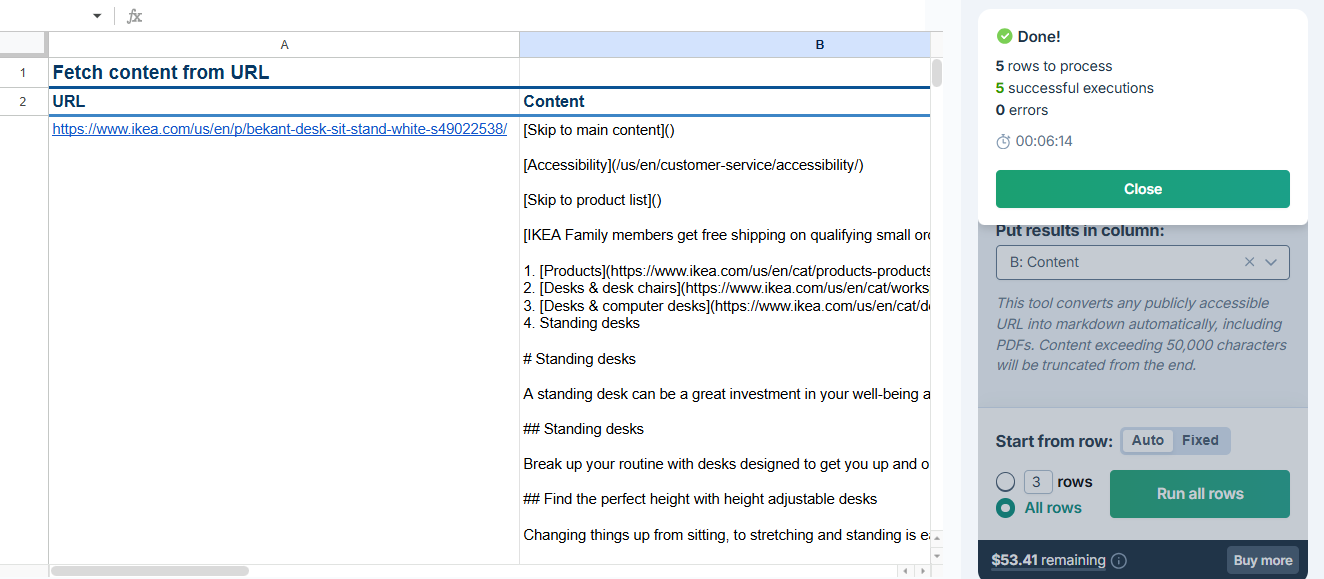Open the IKEA Bekant desk URL link
The height and width of the screenshot is (579, 1324).
(279, 129)
